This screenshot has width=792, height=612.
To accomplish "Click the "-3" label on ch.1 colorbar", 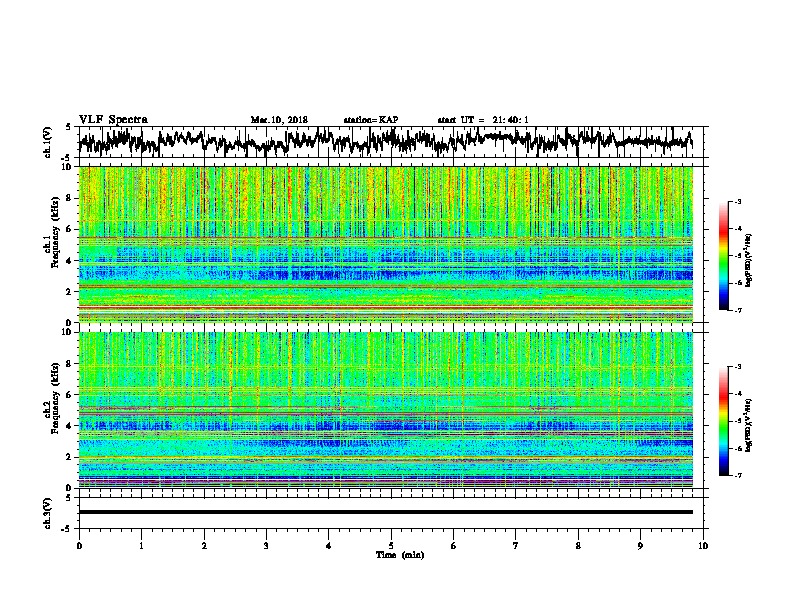I will (738, 201).
